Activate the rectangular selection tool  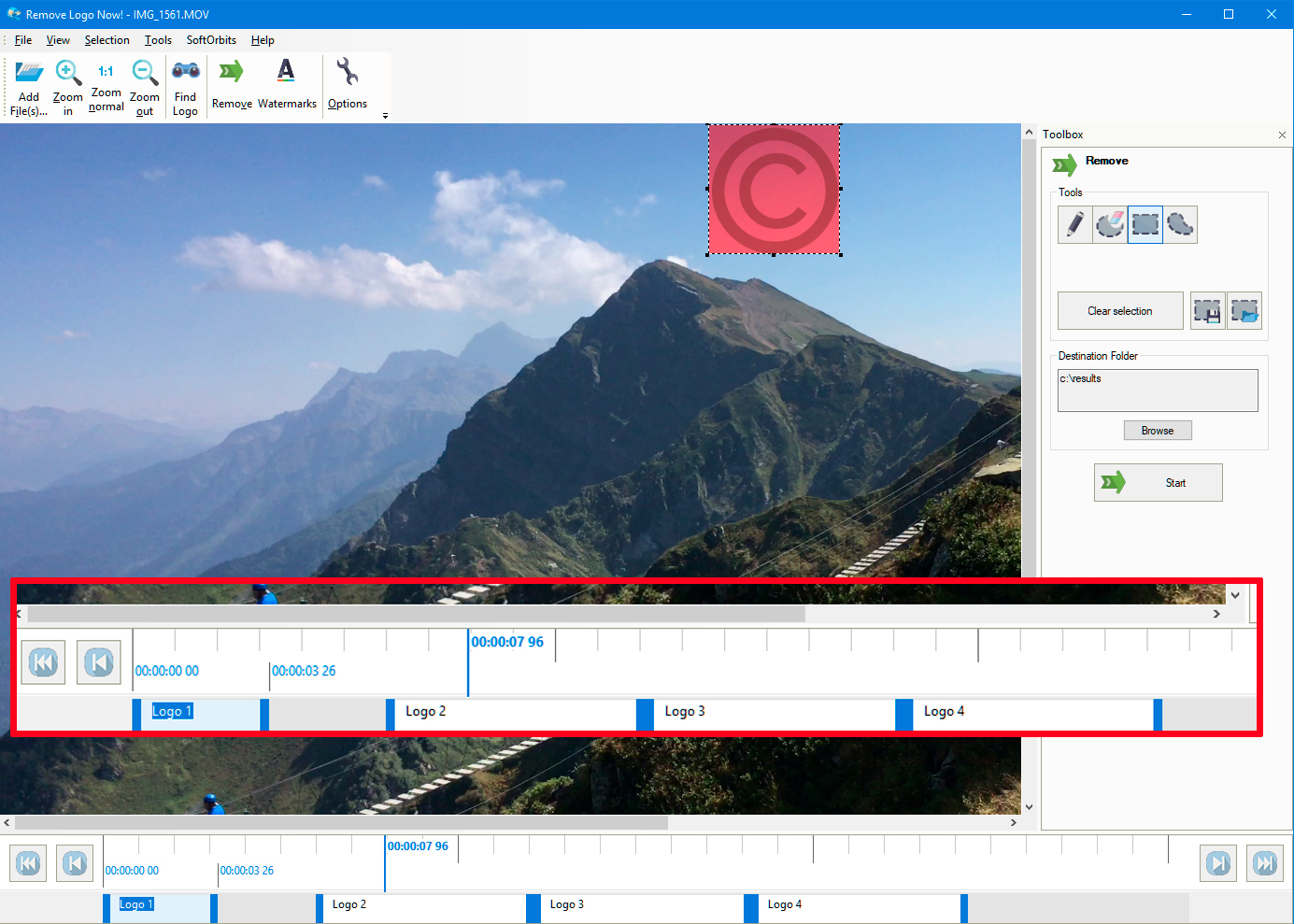click(1145, 224)
